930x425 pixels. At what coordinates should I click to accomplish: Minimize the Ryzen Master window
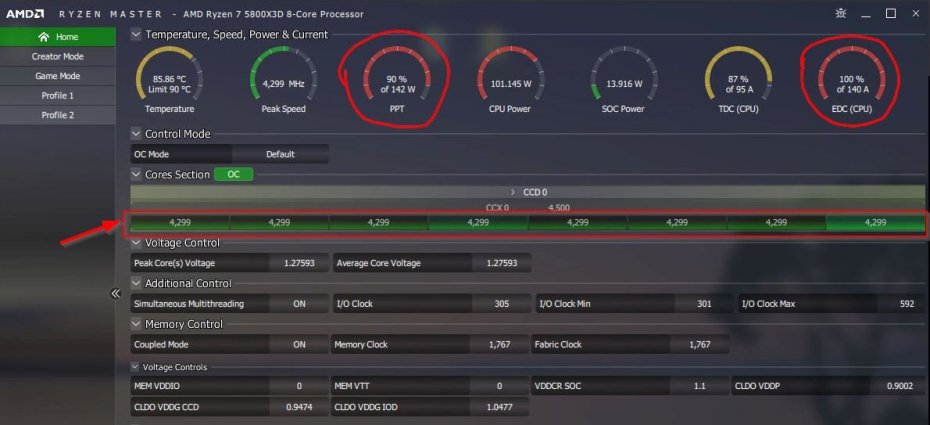(866, 13)
